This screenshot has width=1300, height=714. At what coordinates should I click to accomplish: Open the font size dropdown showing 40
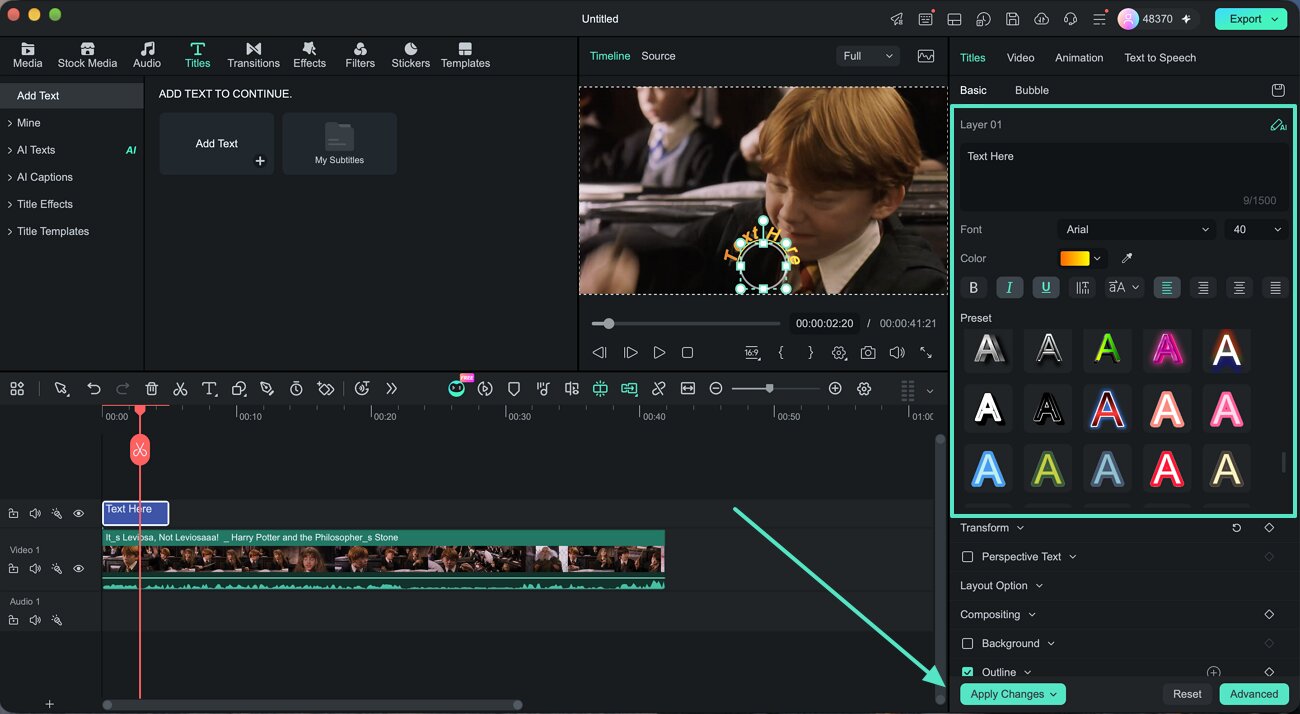click(x=1256, y=230)
